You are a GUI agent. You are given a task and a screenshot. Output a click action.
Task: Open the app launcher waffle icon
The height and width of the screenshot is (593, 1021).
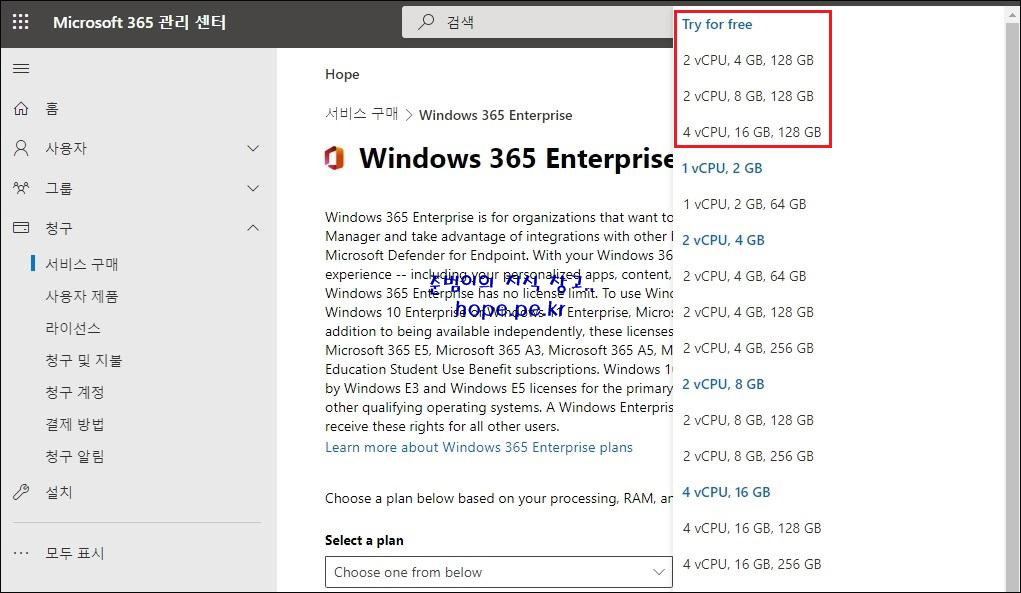point(21,22)
